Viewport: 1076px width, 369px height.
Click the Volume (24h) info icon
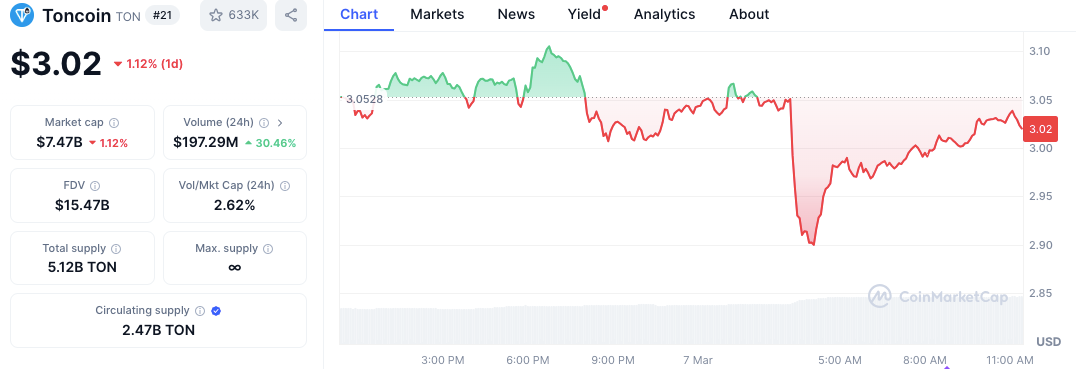(264, 123)
